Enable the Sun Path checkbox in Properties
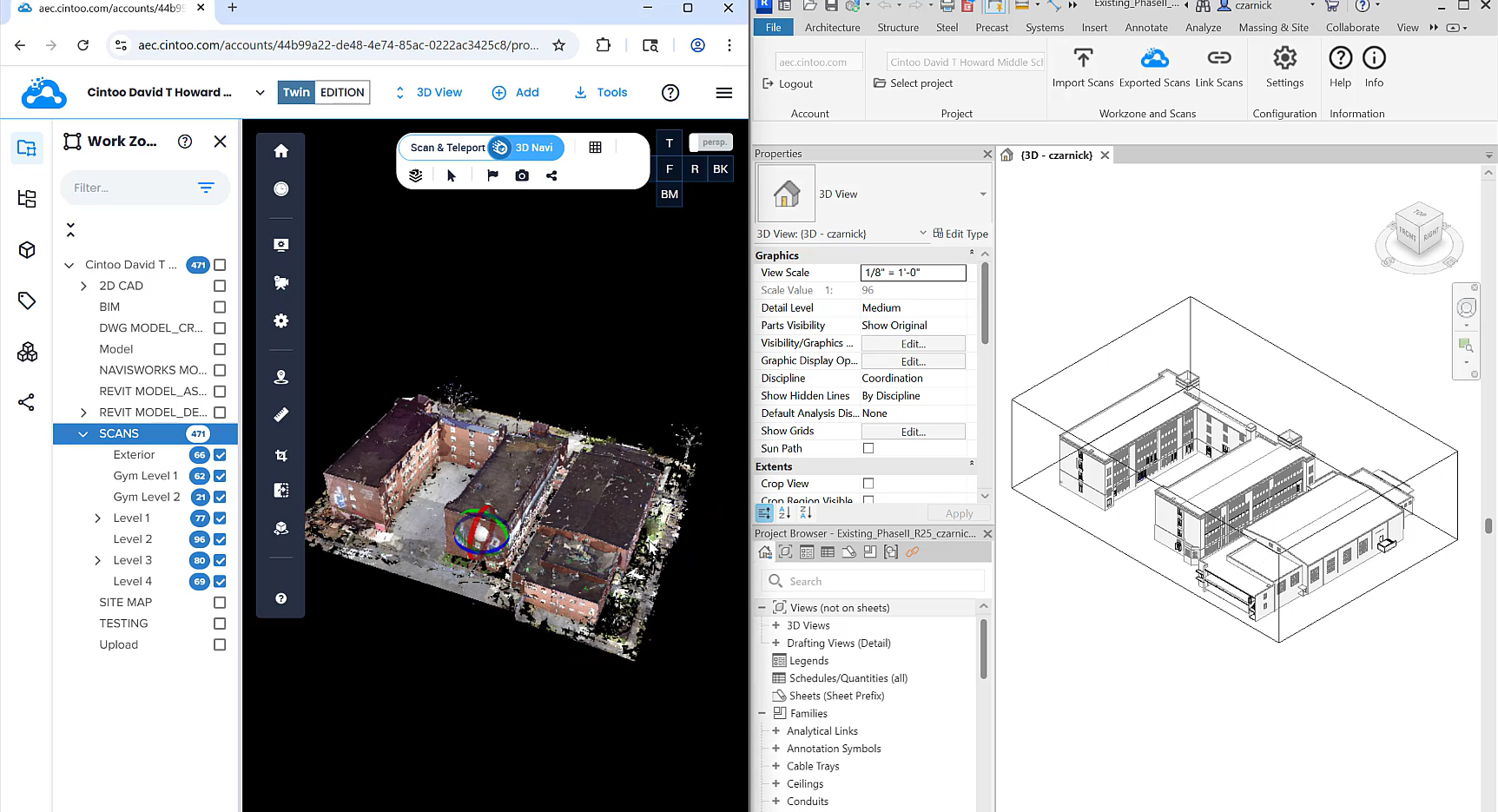 pos(868,448)
